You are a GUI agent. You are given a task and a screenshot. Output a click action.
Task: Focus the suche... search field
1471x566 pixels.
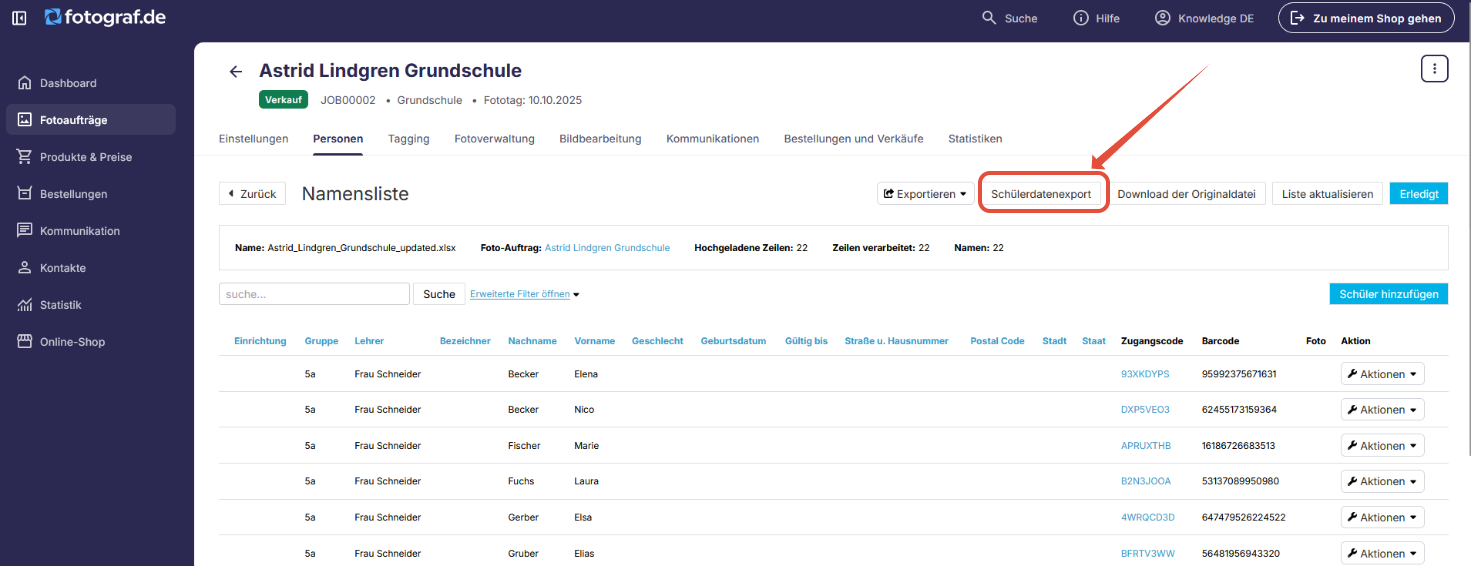[314, 294]
